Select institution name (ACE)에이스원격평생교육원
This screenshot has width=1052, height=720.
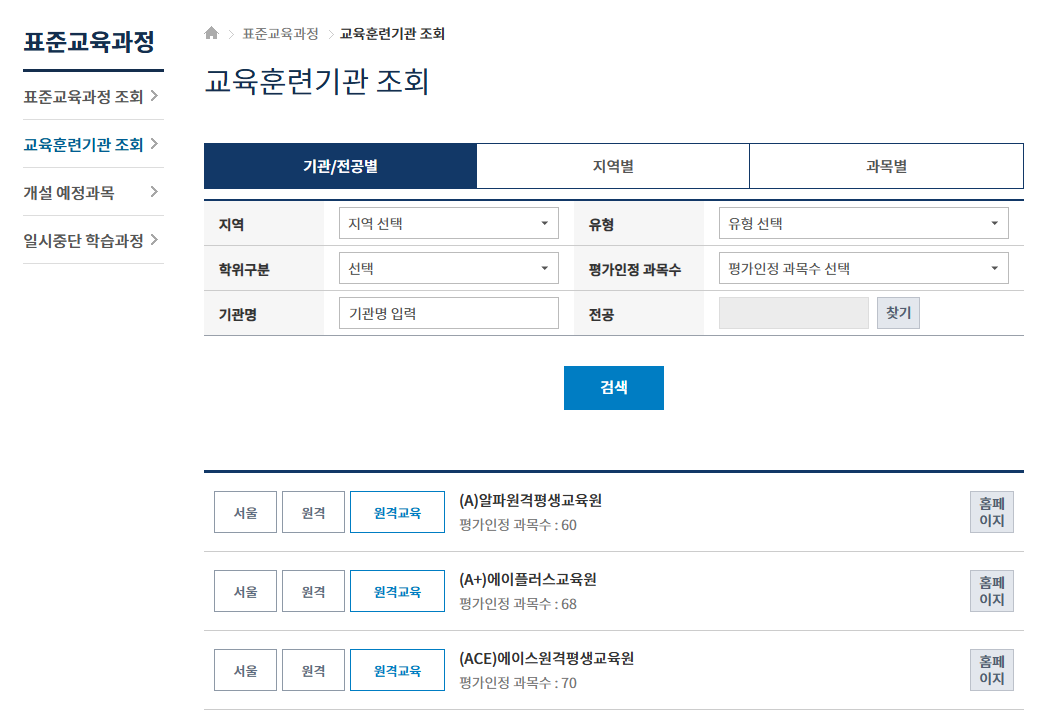[x=546, y=658]
